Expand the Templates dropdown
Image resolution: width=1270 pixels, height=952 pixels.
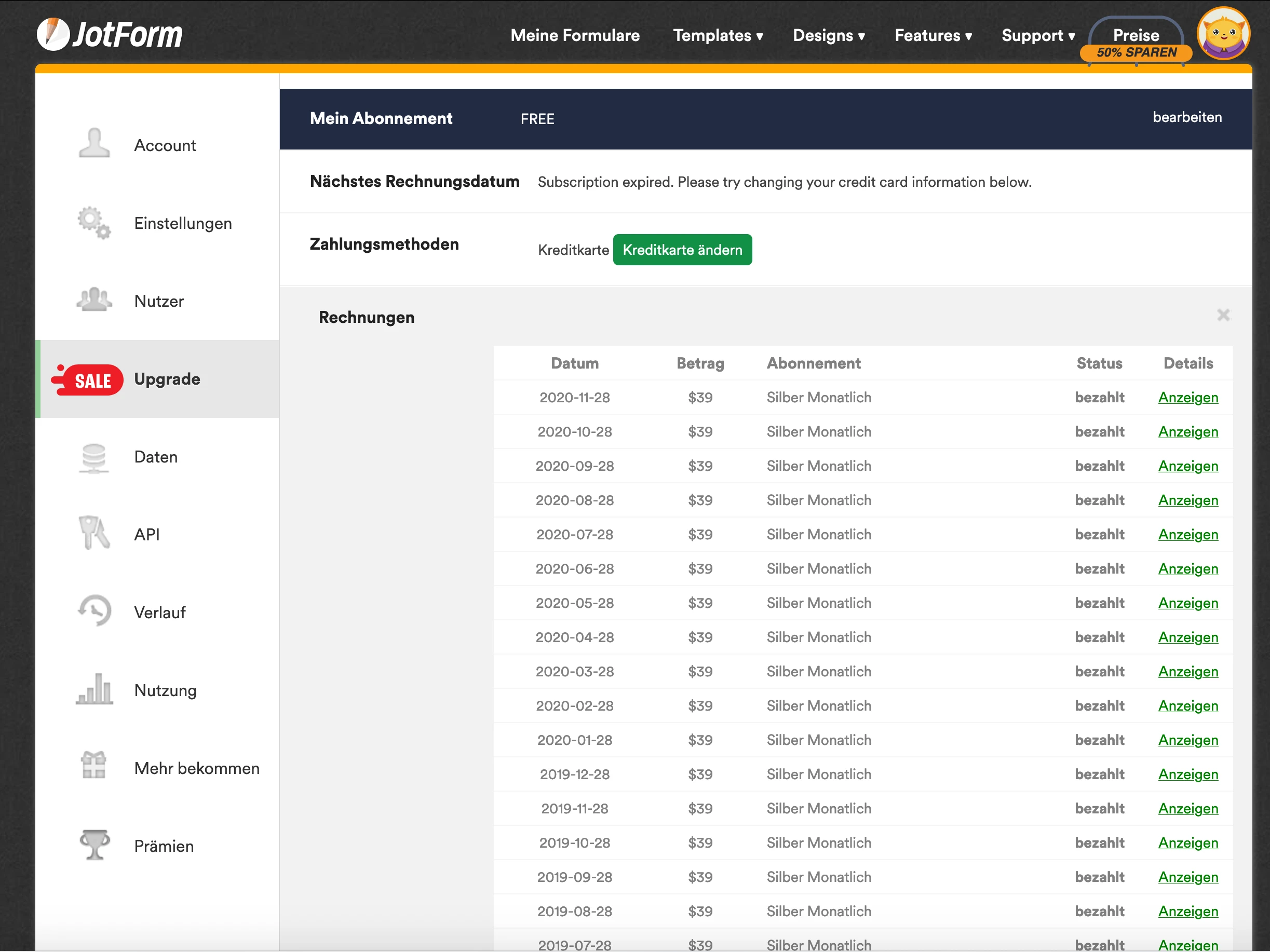[718, 36]
